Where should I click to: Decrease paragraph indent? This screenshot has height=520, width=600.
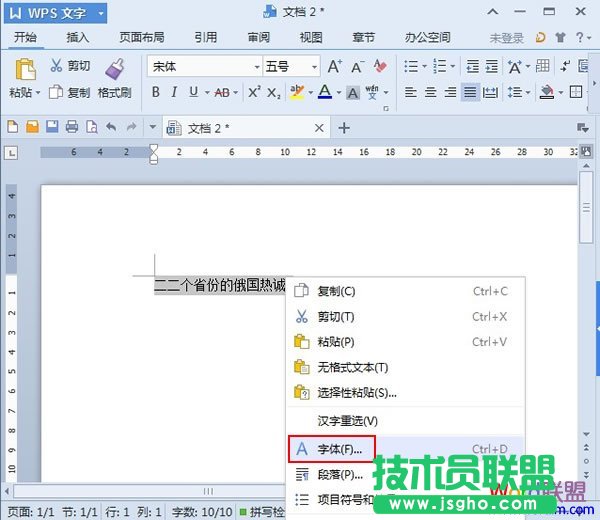tap(473, 67)
